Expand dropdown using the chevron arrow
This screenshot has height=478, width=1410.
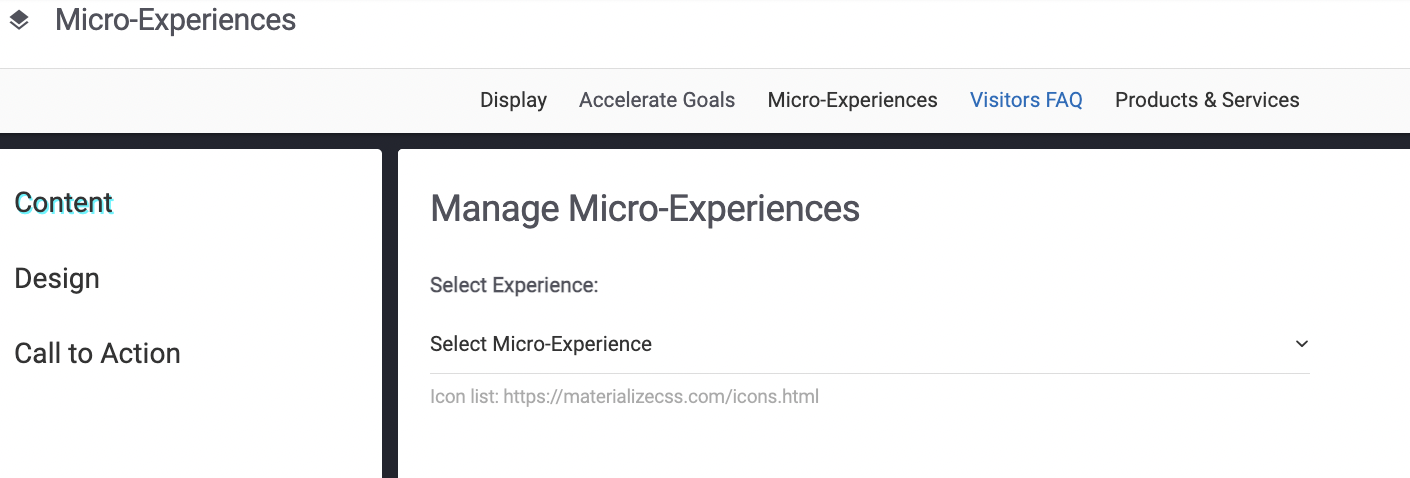click(x=1301, y=344)
